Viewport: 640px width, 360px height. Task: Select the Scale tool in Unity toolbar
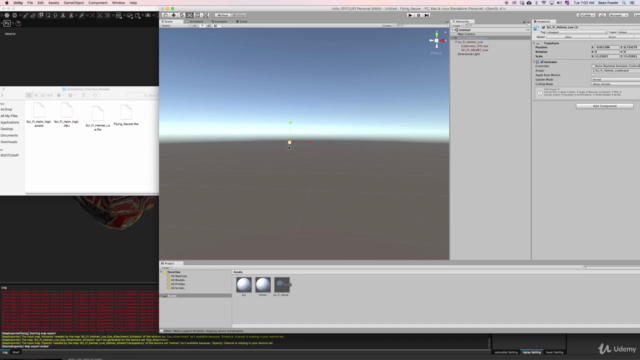tap(190, 15)
